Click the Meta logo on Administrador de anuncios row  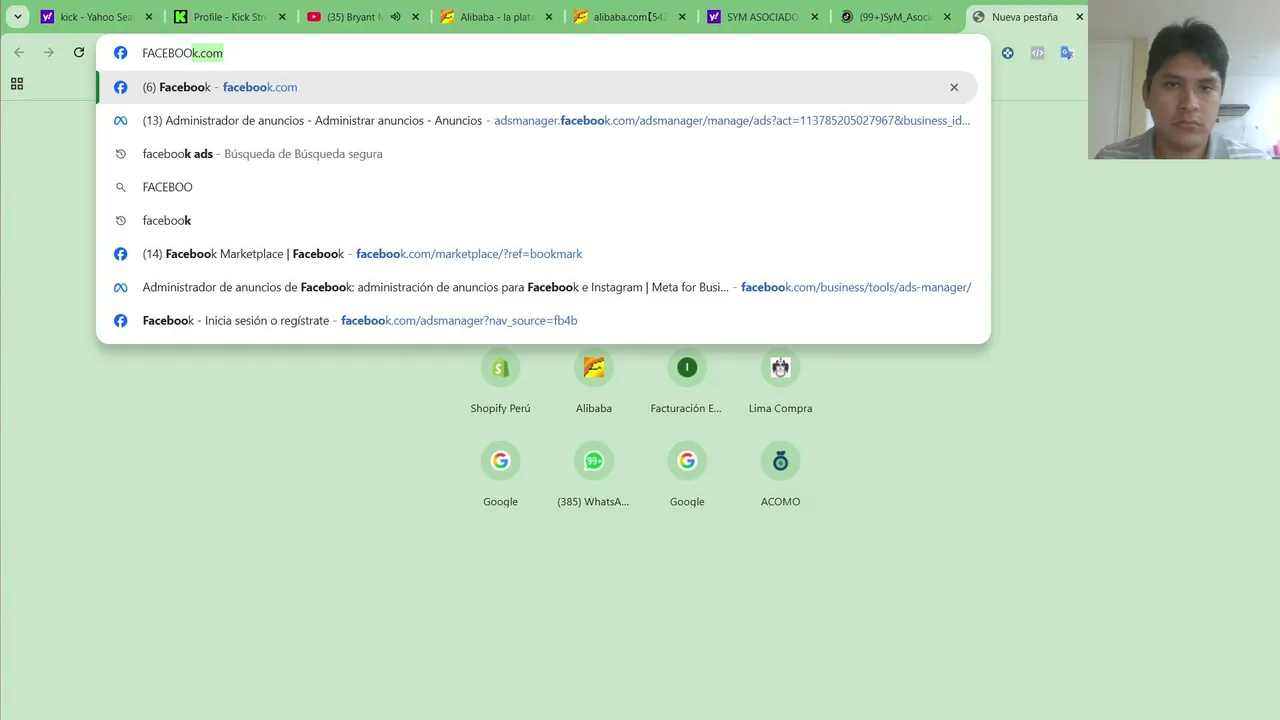120,120
